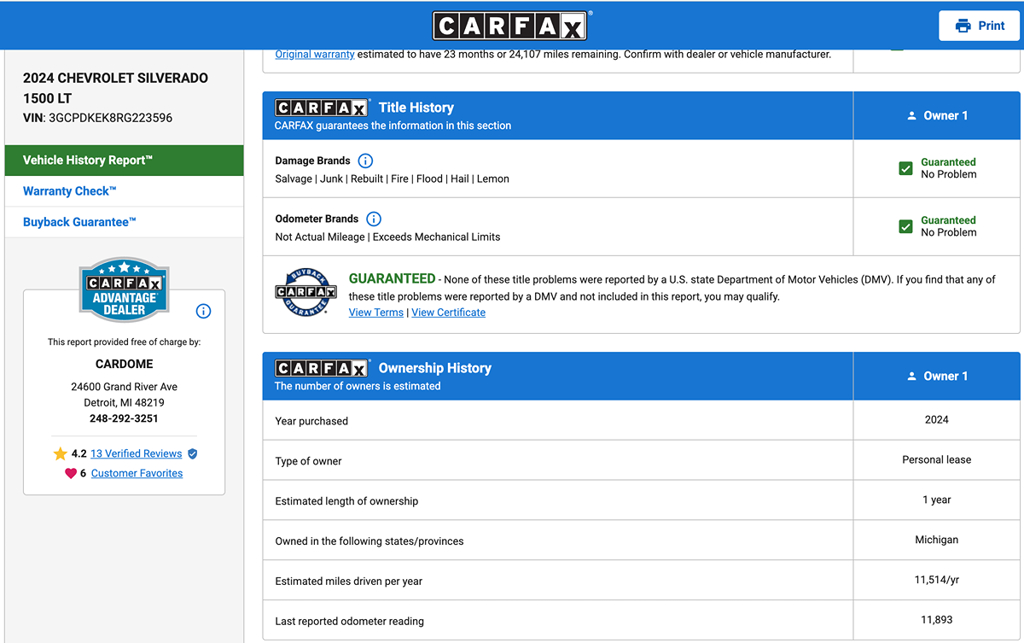The height and width of the screenshot is (643, 1024).
Task: Click the Last reported odometer reading label
Action: tap(349, 621)
